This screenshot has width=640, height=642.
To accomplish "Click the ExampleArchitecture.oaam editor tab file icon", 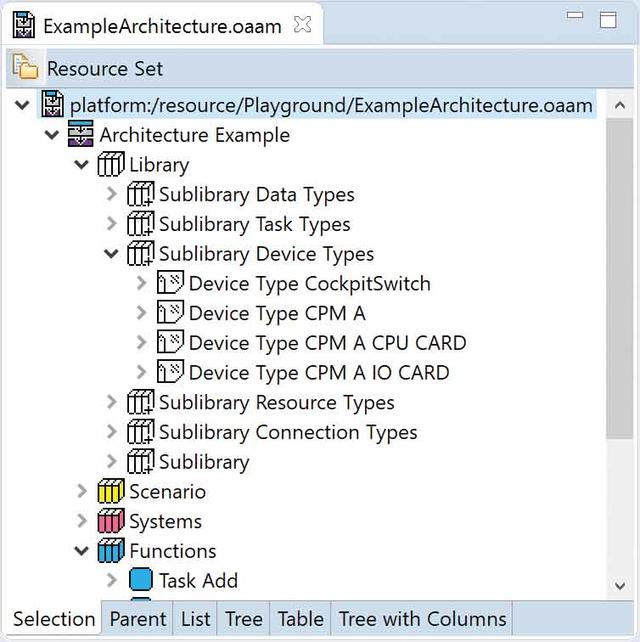I will tap(23, 25).
